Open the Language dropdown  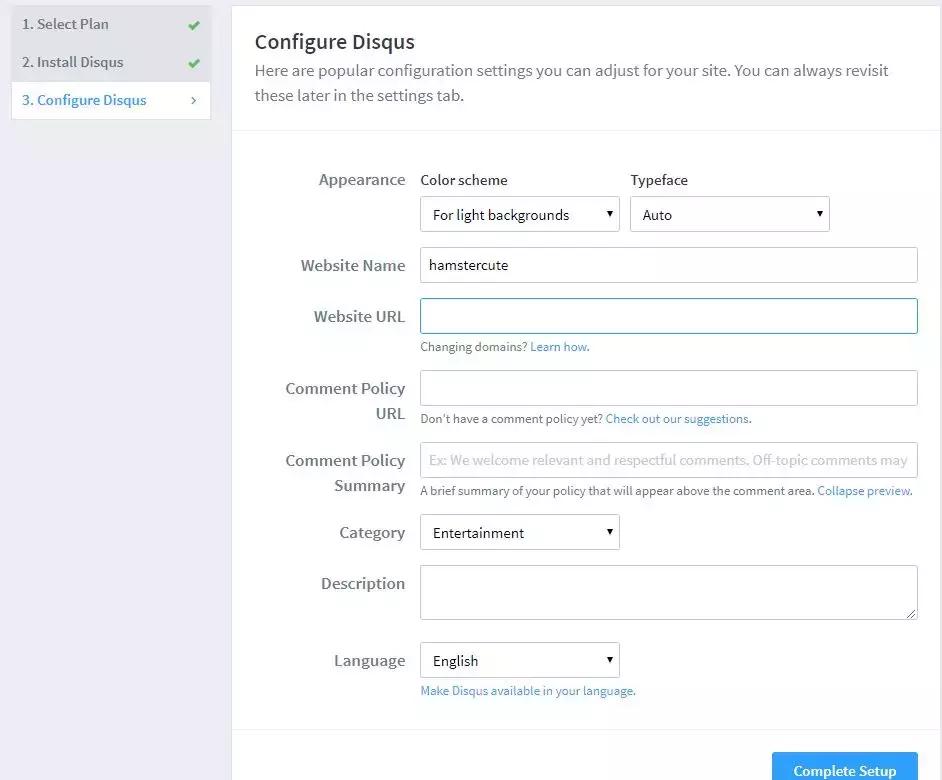pos(519,660)
